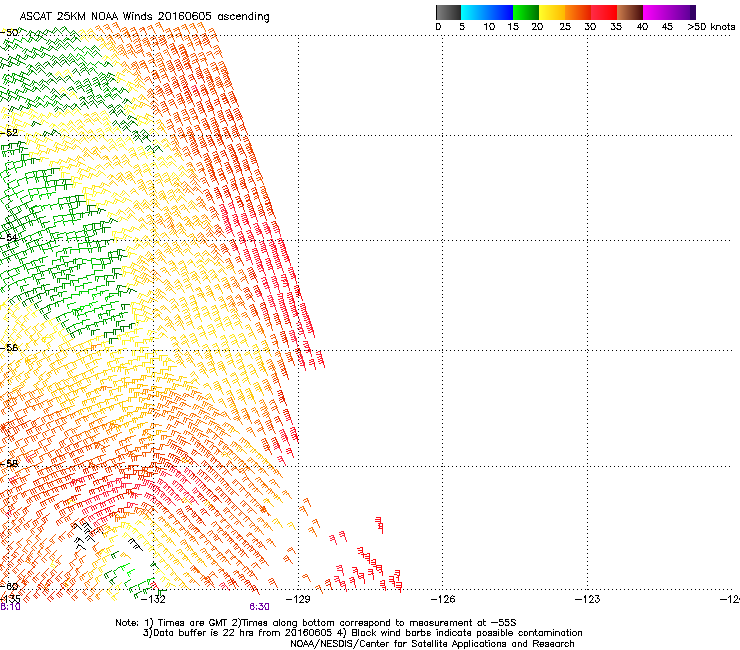Click the '35' label under the color bar
This screenshot has height=650, width=740.
(x=616, y=27)
